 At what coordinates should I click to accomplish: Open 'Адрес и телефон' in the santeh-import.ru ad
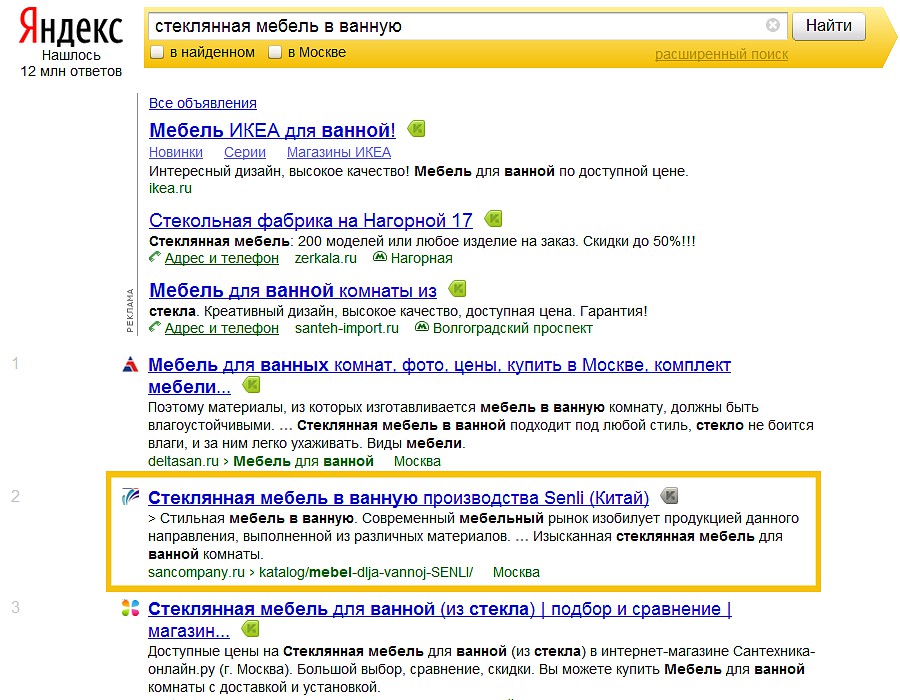pyautogui.click(x=222, y=328)
